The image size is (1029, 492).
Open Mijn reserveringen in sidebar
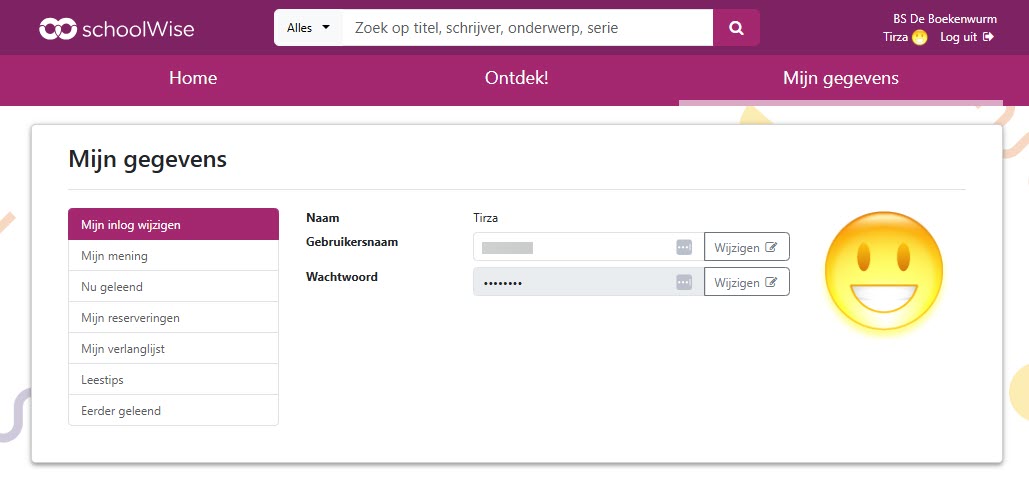(x=173, y=318)
